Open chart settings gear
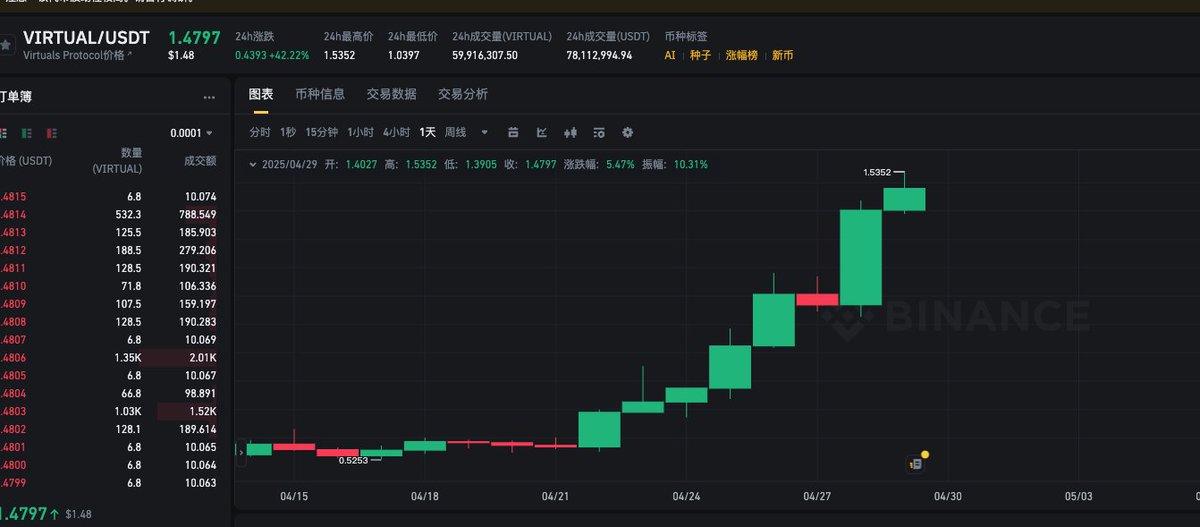 tap(628, 132)
